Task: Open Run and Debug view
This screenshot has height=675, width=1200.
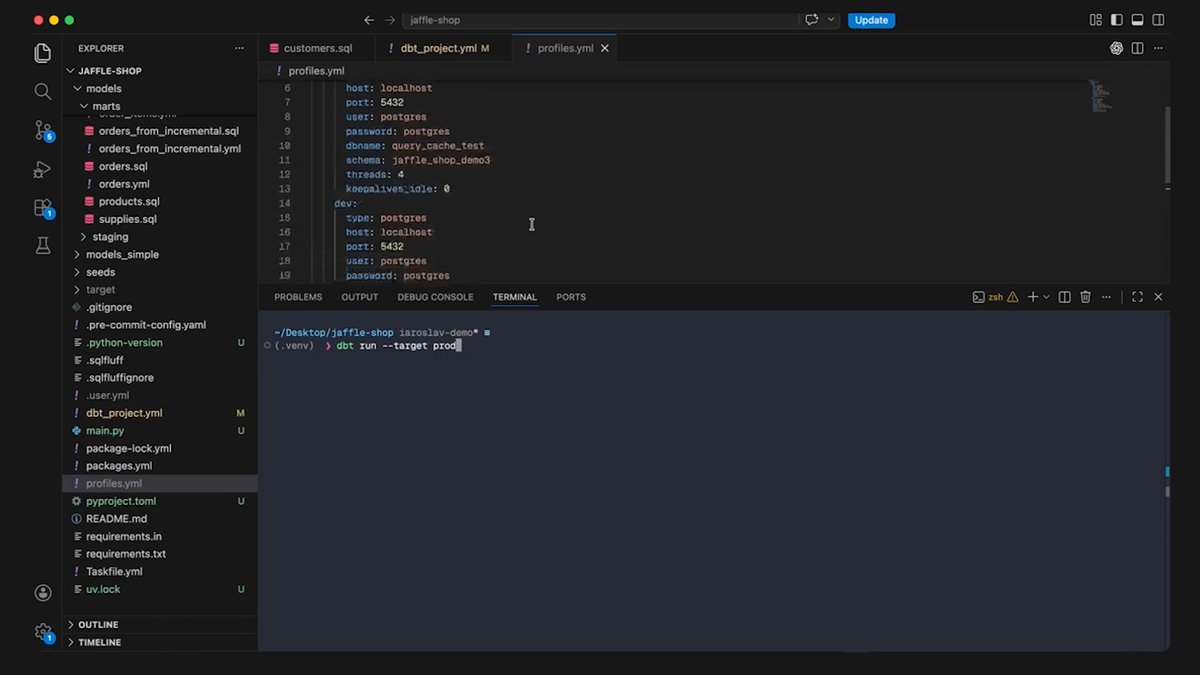Action: (x=42, y=169)
